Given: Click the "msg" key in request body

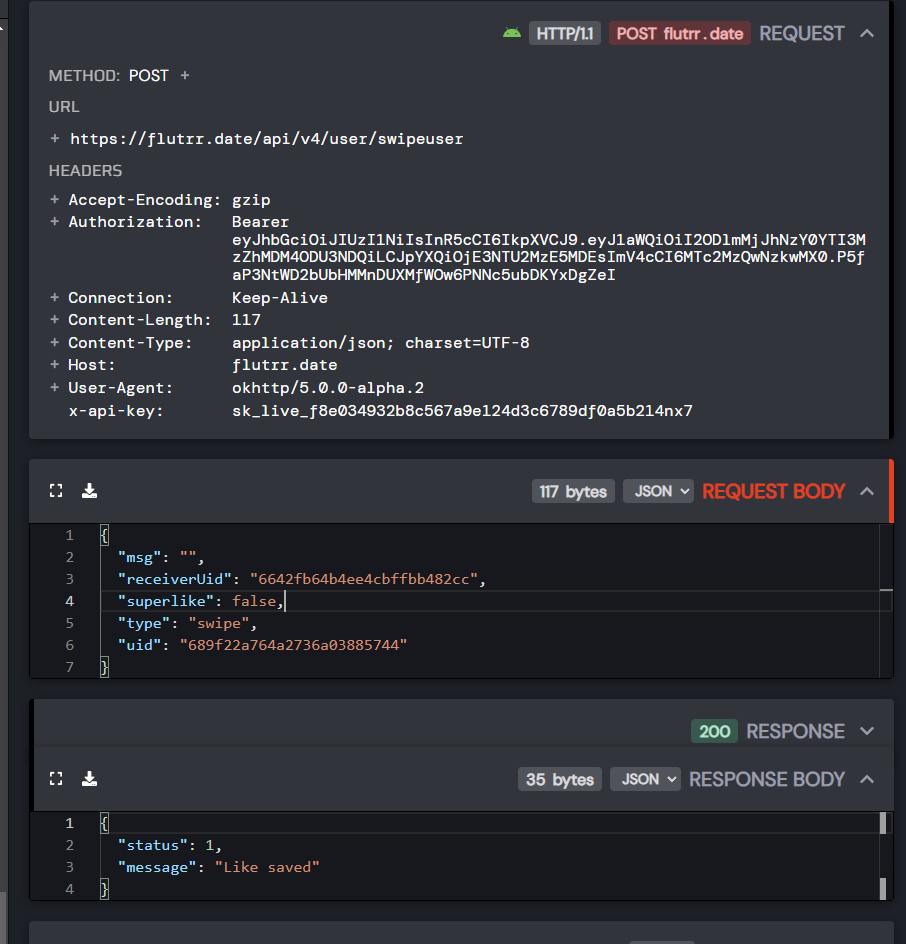Looking at the screenshot, I should [140, 557].
